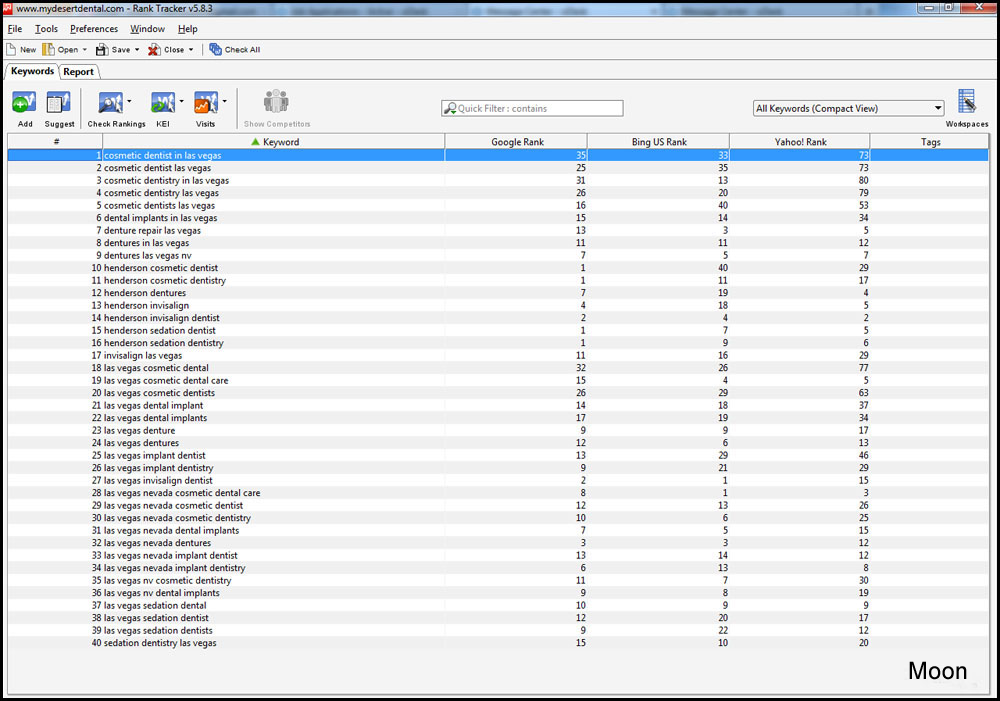Click the KEI analysis icon
The height and width of the screenshot is (701, 1000).
pos(163,105)
